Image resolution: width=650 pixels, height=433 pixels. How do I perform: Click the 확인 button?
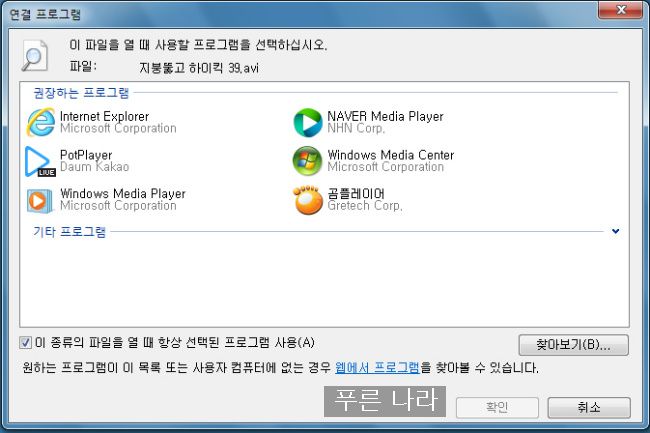coord(497,408)
